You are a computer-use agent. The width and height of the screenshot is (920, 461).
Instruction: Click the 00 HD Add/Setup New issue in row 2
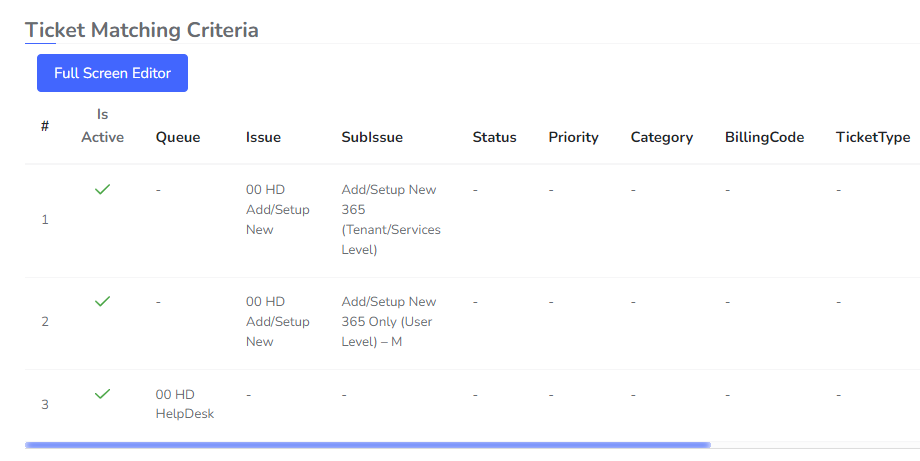click(x=278, y=321)
